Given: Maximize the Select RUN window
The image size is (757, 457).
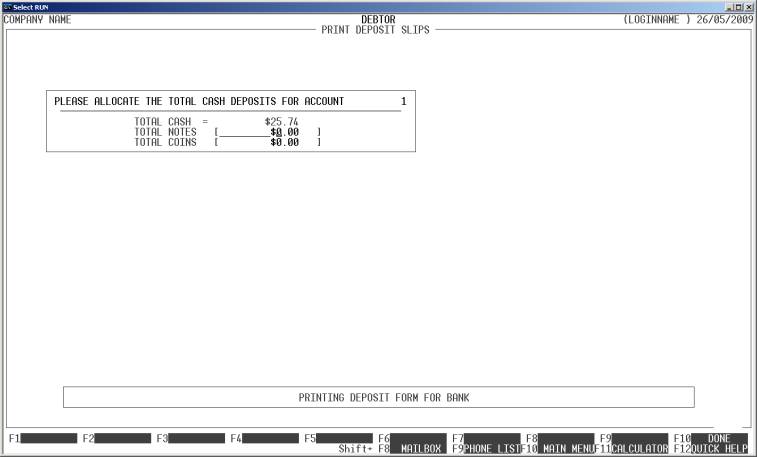Looking at the screenshot, I should (736, 6).
